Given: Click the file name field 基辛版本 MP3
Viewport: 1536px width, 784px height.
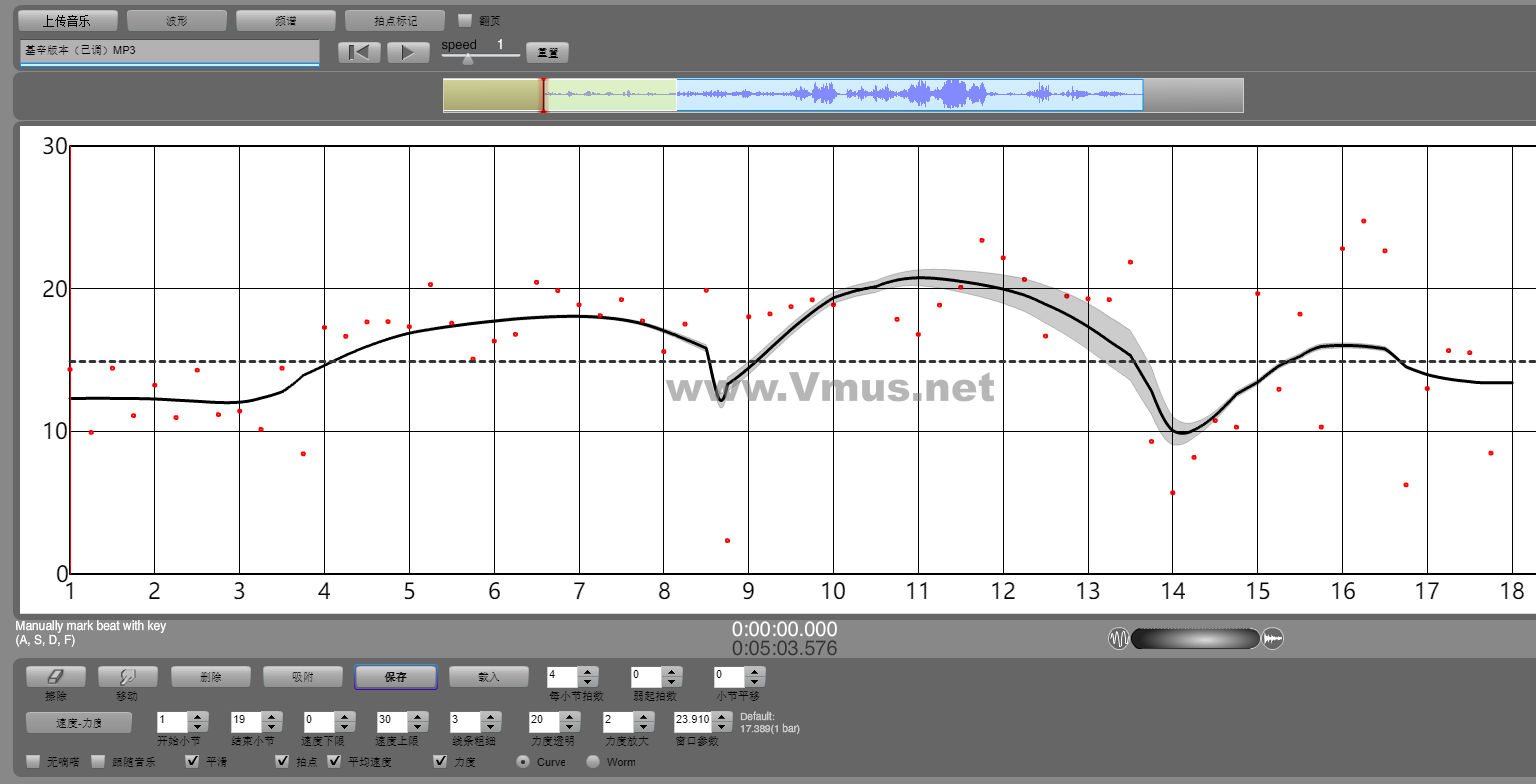Looking at the screenshot, I should coord(169,51).
